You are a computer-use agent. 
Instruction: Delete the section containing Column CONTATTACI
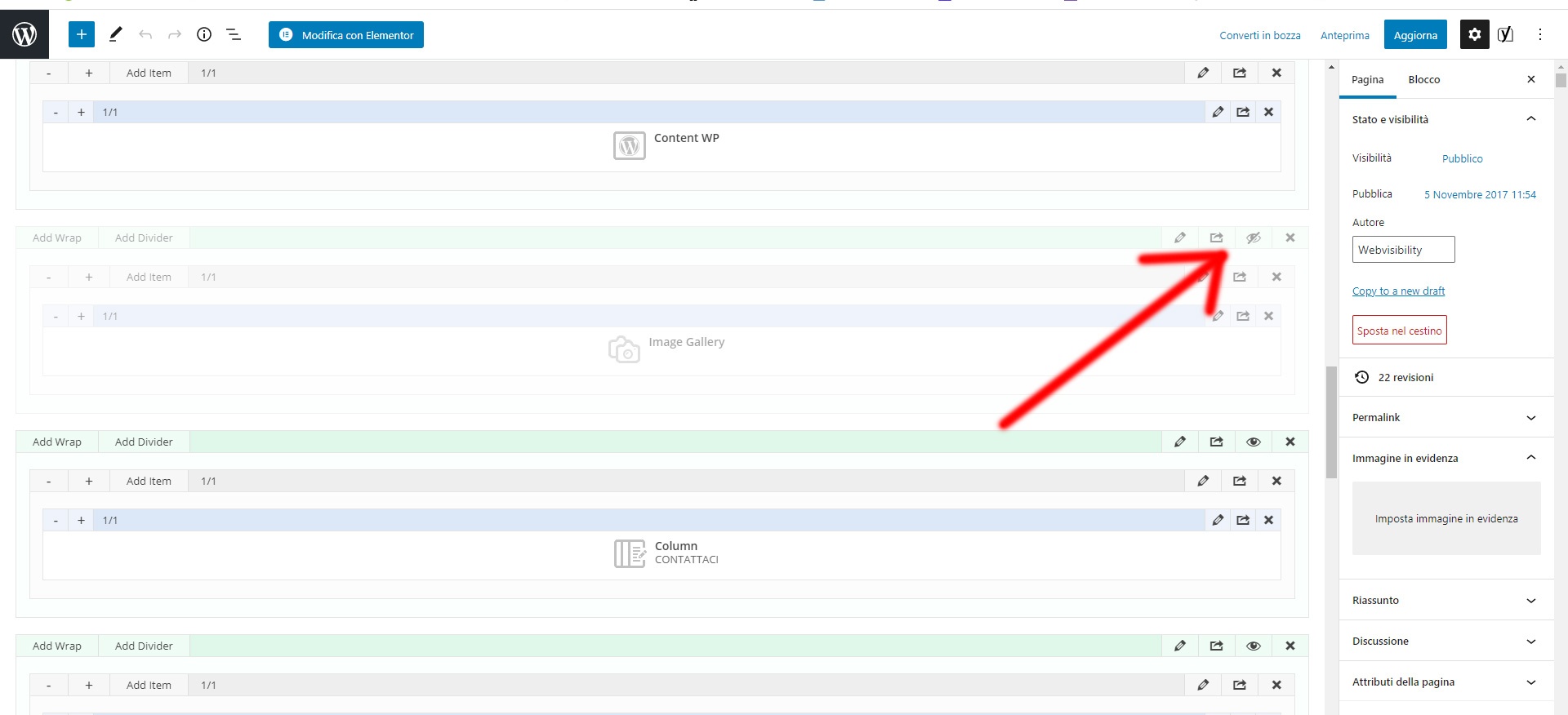(x=1290, y=442)
